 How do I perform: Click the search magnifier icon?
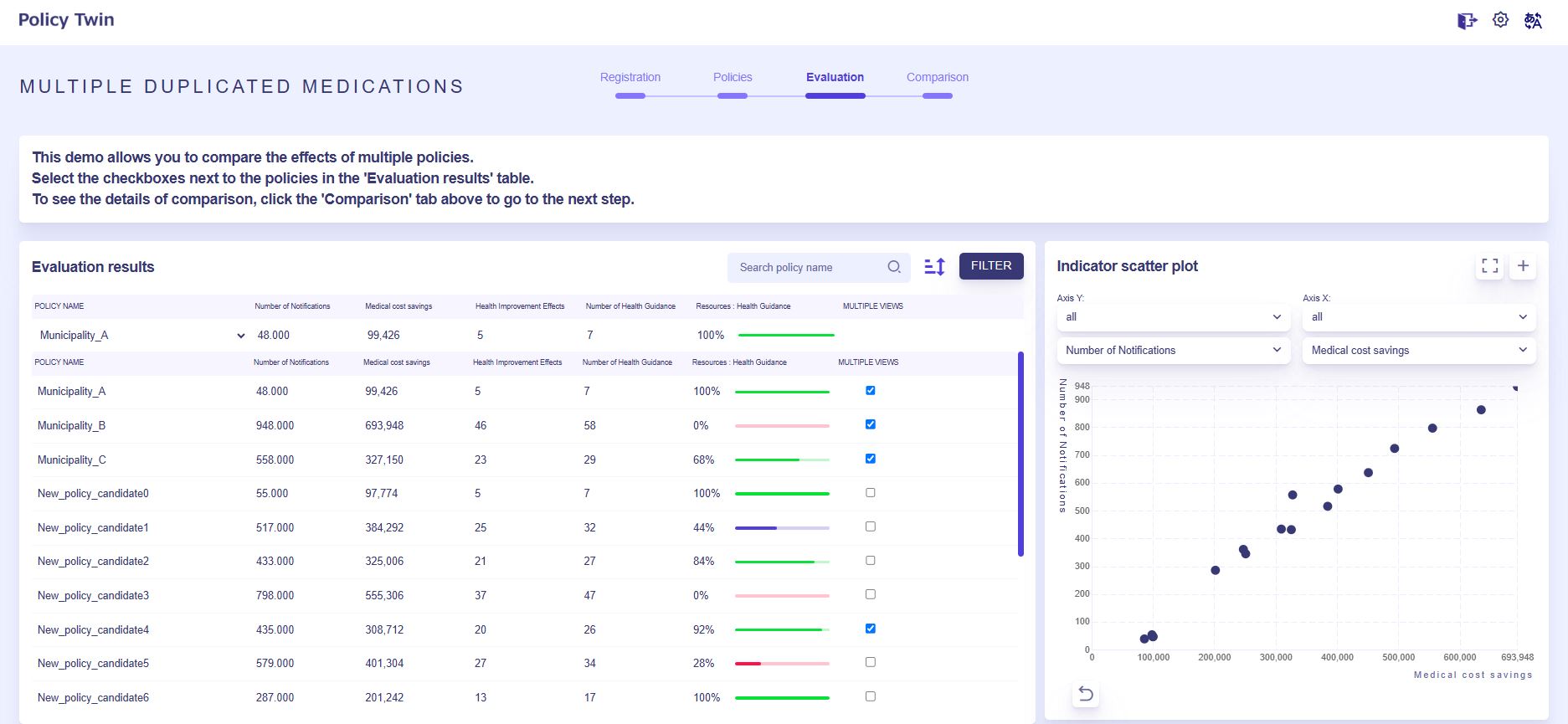click(x=894, y=267)
